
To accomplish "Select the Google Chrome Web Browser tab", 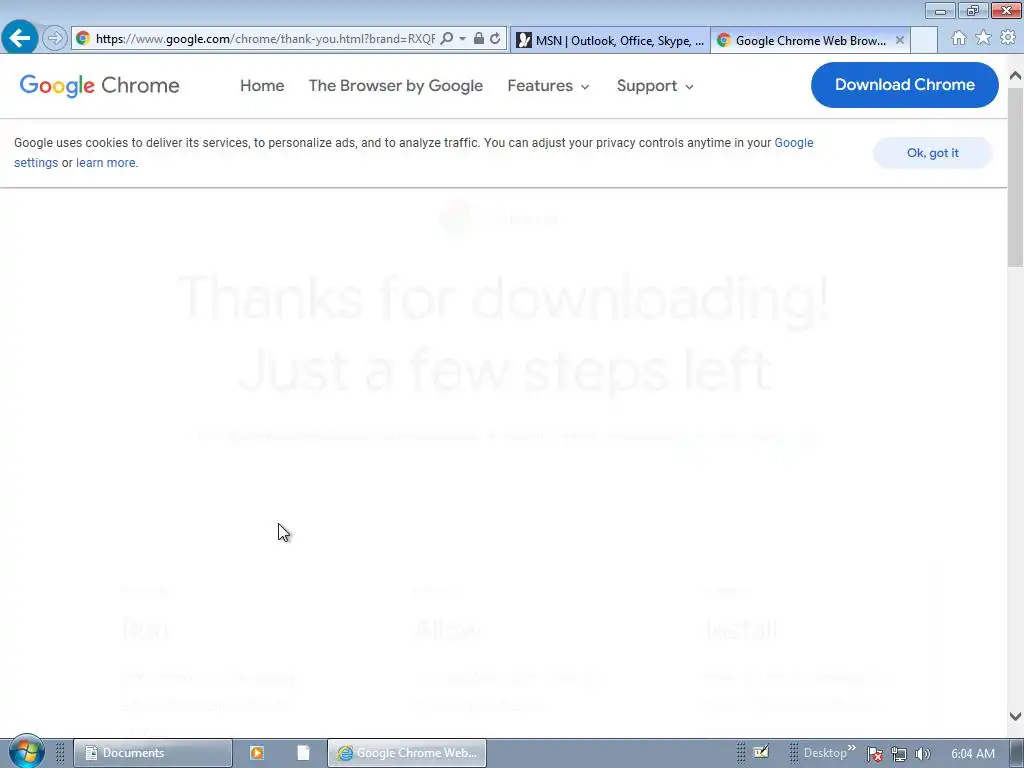I will 810,40.
